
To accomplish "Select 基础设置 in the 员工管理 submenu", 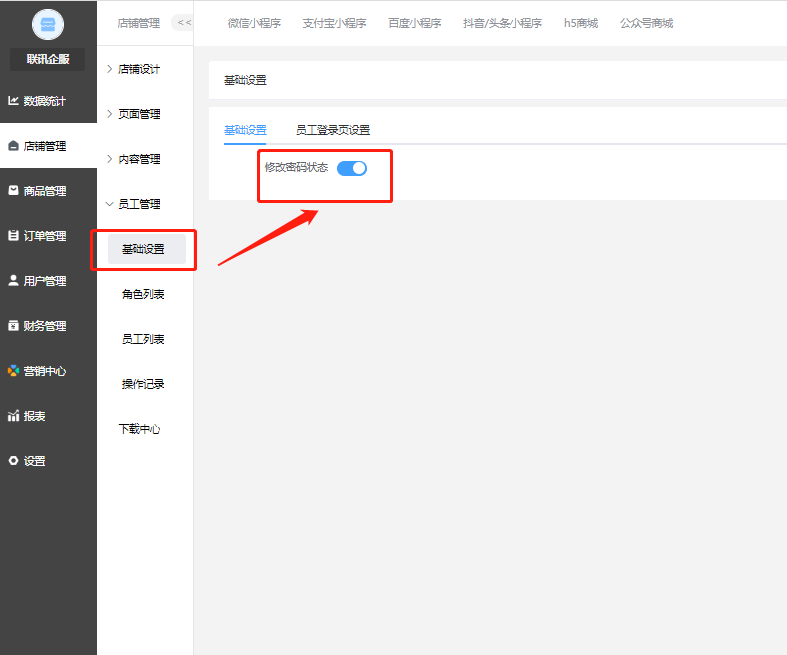I will click(x=147, y=249).
